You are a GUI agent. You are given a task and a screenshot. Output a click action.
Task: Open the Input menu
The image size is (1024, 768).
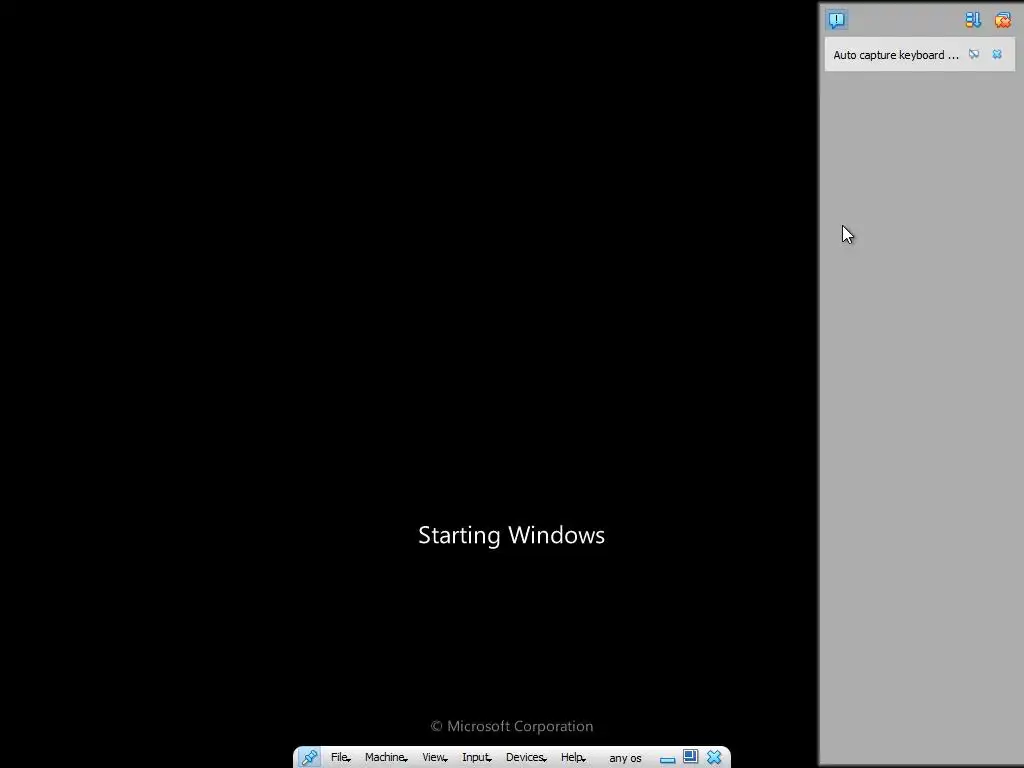(476, 758)
